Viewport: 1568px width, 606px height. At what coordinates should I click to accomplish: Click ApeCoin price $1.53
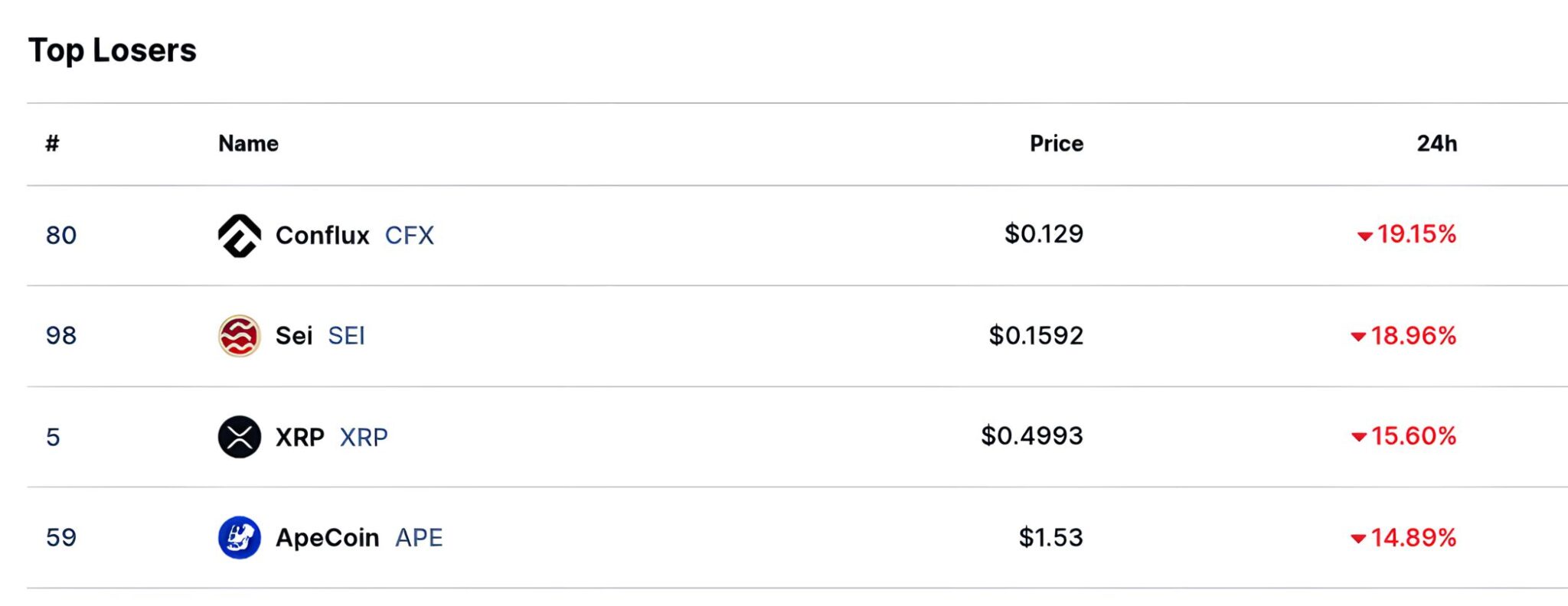click(1050, 538)
